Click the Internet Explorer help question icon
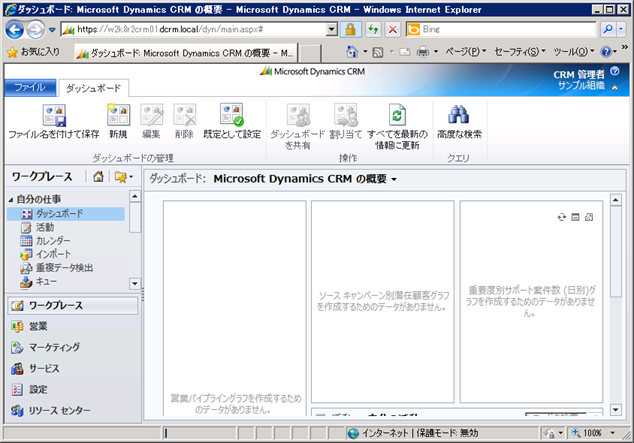 (x=606, y=52)
